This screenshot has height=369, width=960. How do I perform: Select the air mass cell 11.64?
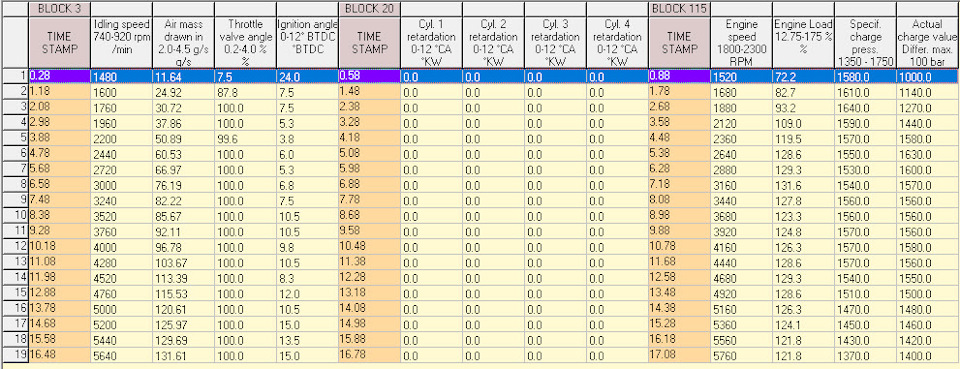click(x=183, y=76)
